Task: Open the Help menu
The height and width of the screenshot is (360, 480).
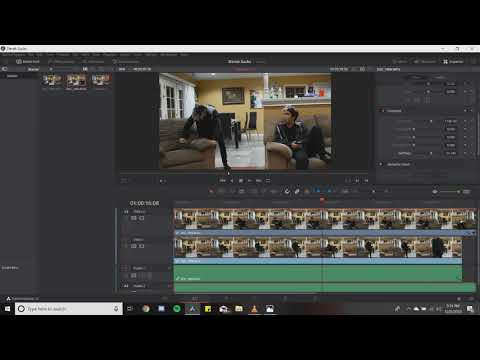Action: 184,54
